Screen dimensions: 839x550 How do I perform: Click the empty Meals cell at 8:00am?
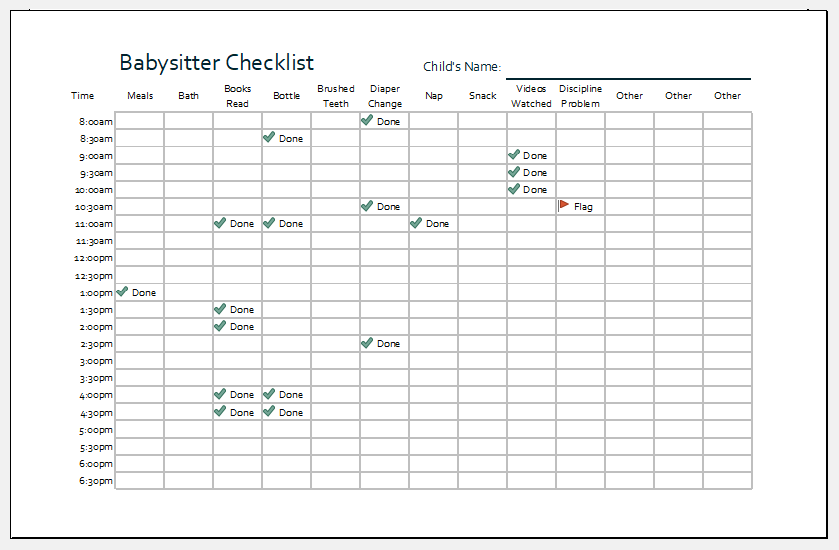tap(140, 121)
